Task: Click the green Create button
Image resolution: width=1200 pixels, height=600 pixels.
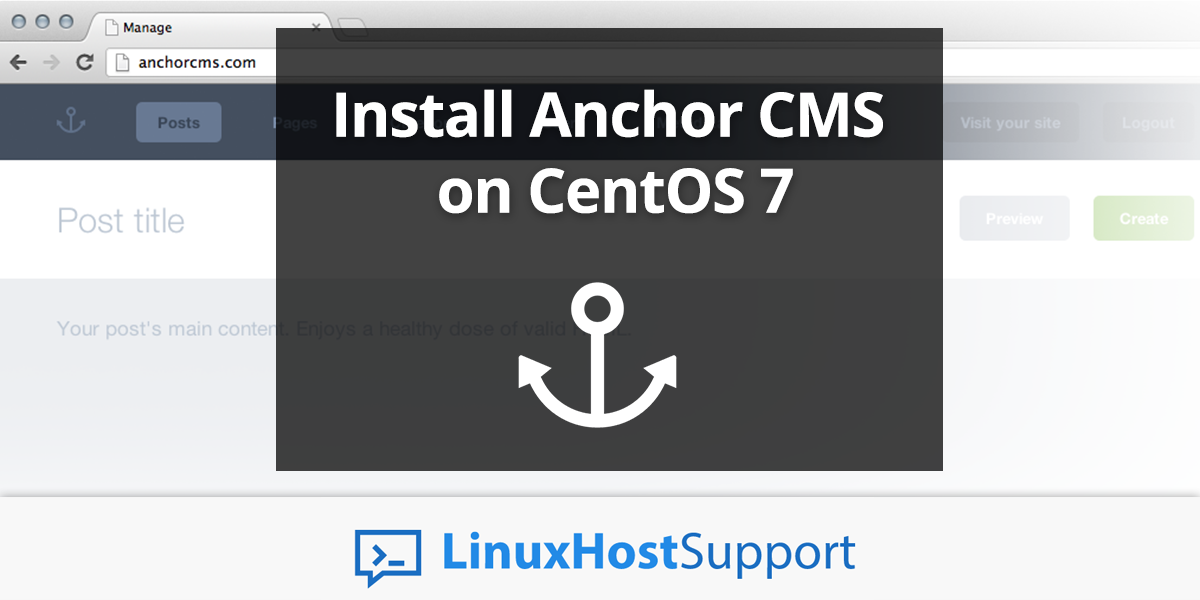Action: (x=1144, y=218)
